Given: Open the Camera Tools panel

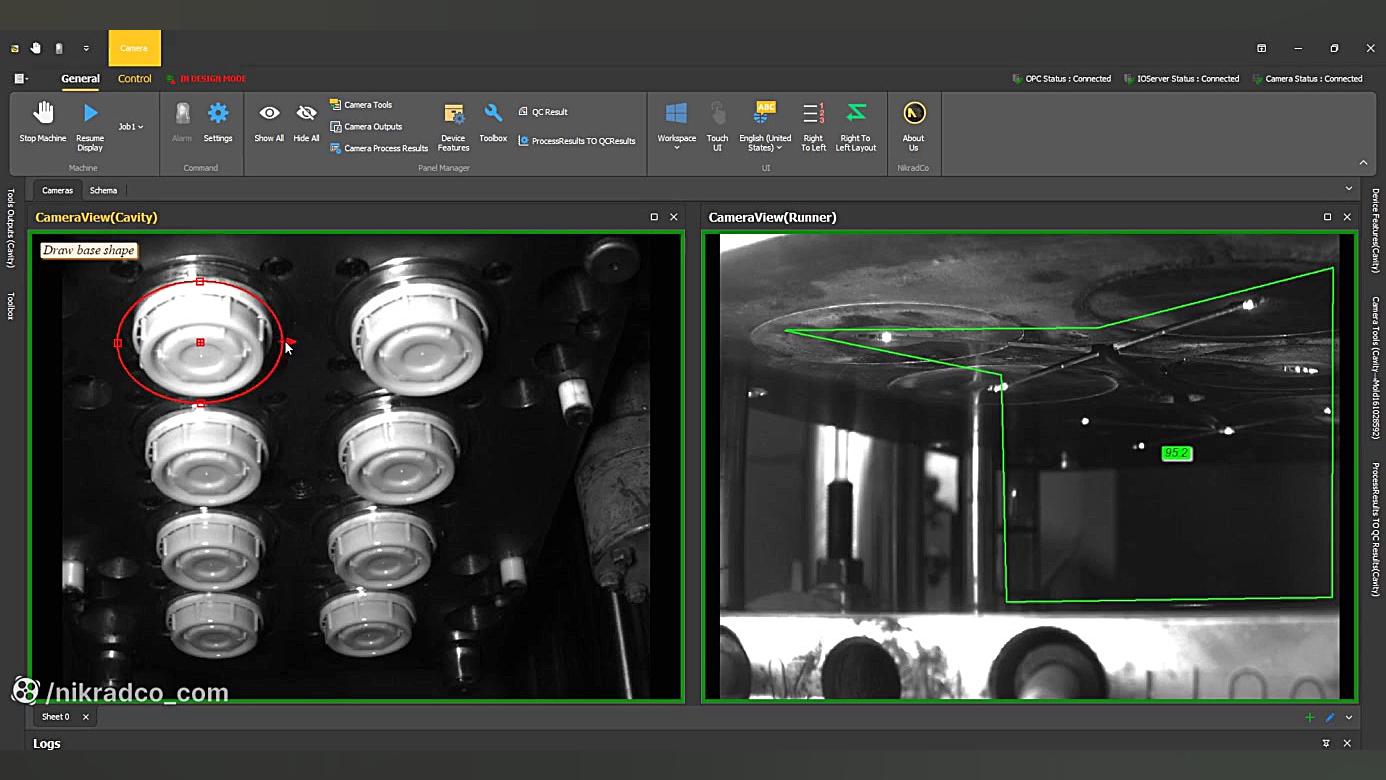Looking at the screenshot, I should point(361,105).
